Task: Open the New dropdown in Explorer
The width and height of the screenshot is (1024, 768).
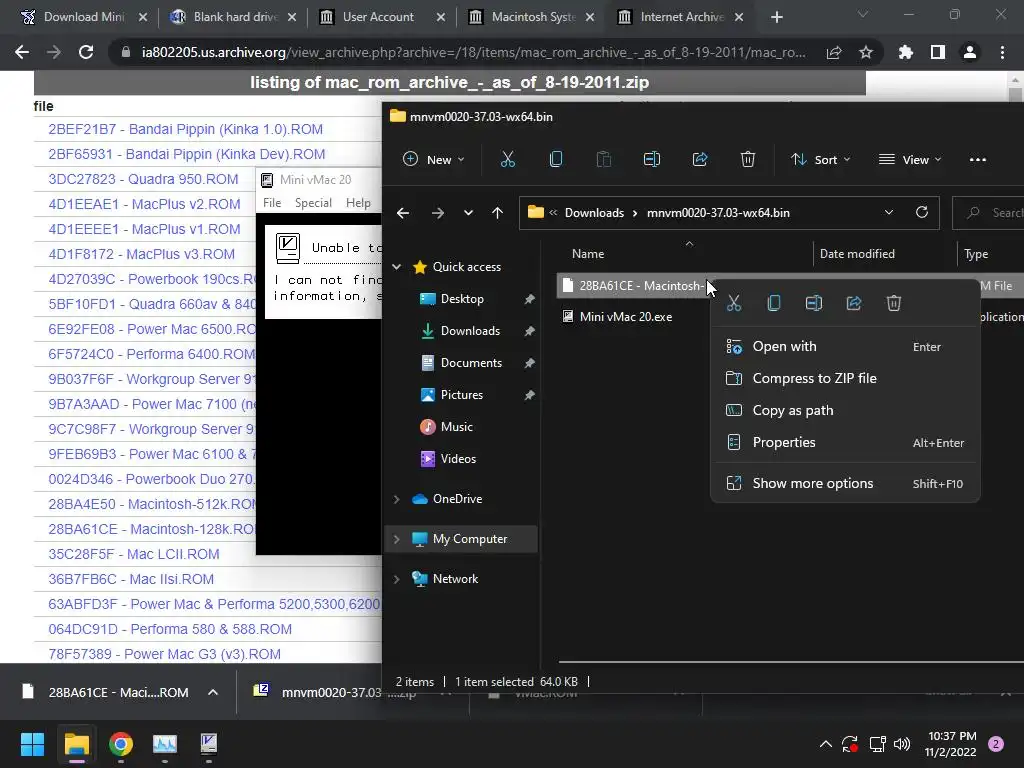Action: tap(434, 159)
